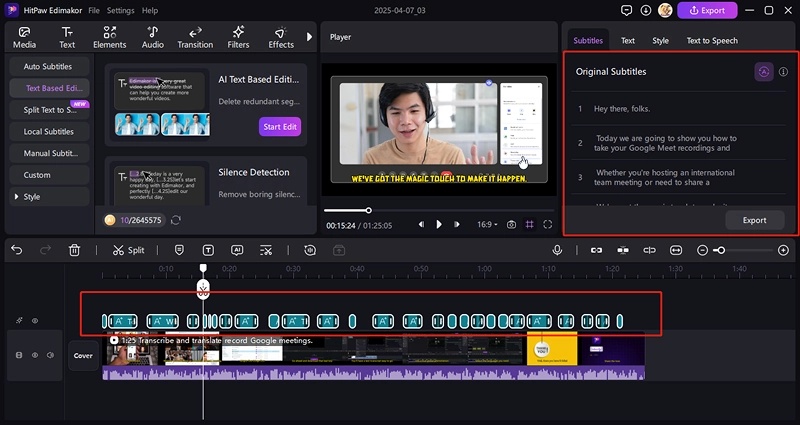
Task: Toggle timeline snapping icon
Action: 623,250
